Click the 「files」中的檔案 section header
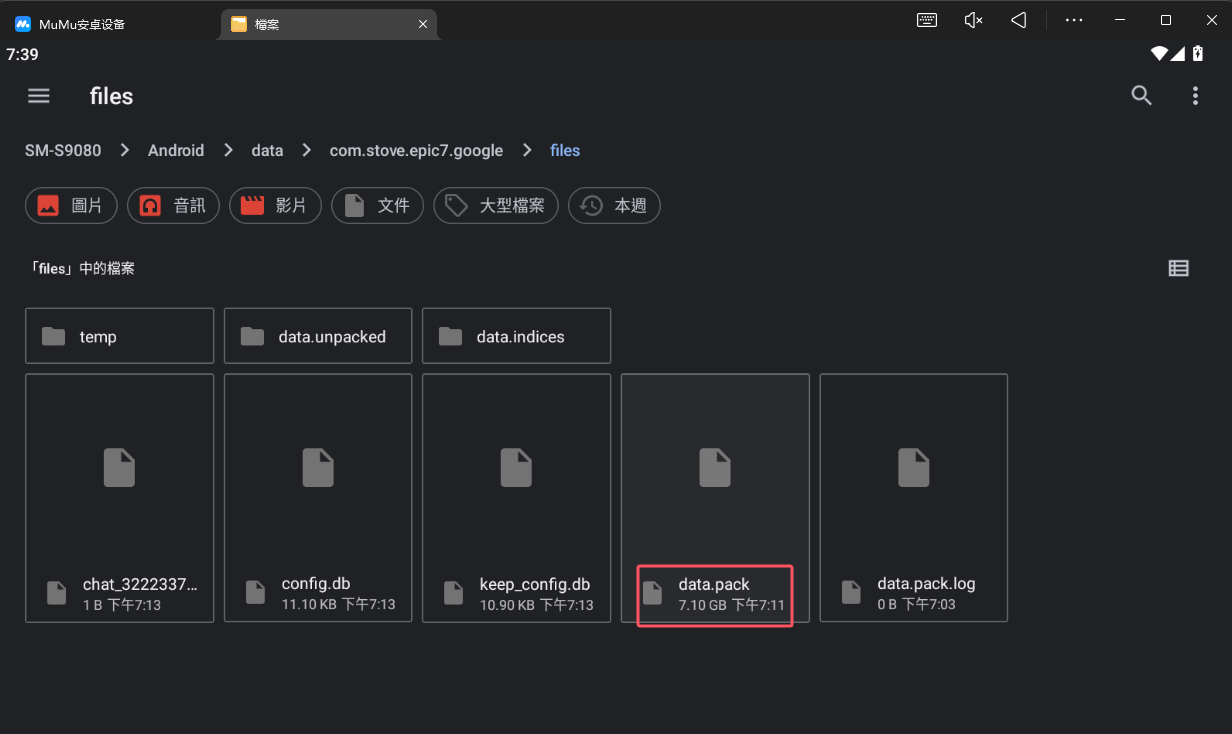Screen dimensions: 1232x734 pyautogui.click(x=82, y=268)
